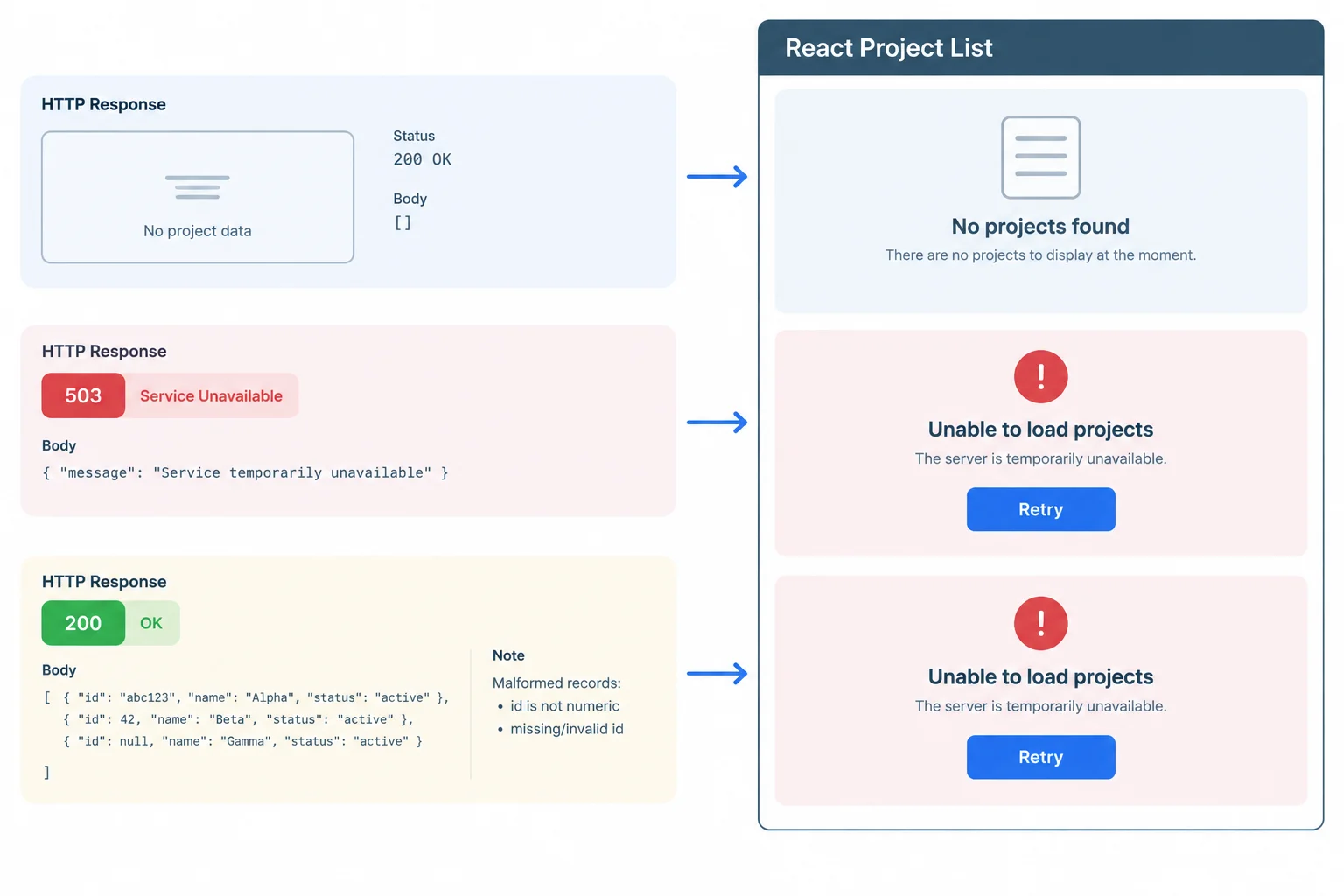The image size is (1344, 896).
Task: Click Unable to load projects heading in the malformed-data card
Action: pos(1040,677)
